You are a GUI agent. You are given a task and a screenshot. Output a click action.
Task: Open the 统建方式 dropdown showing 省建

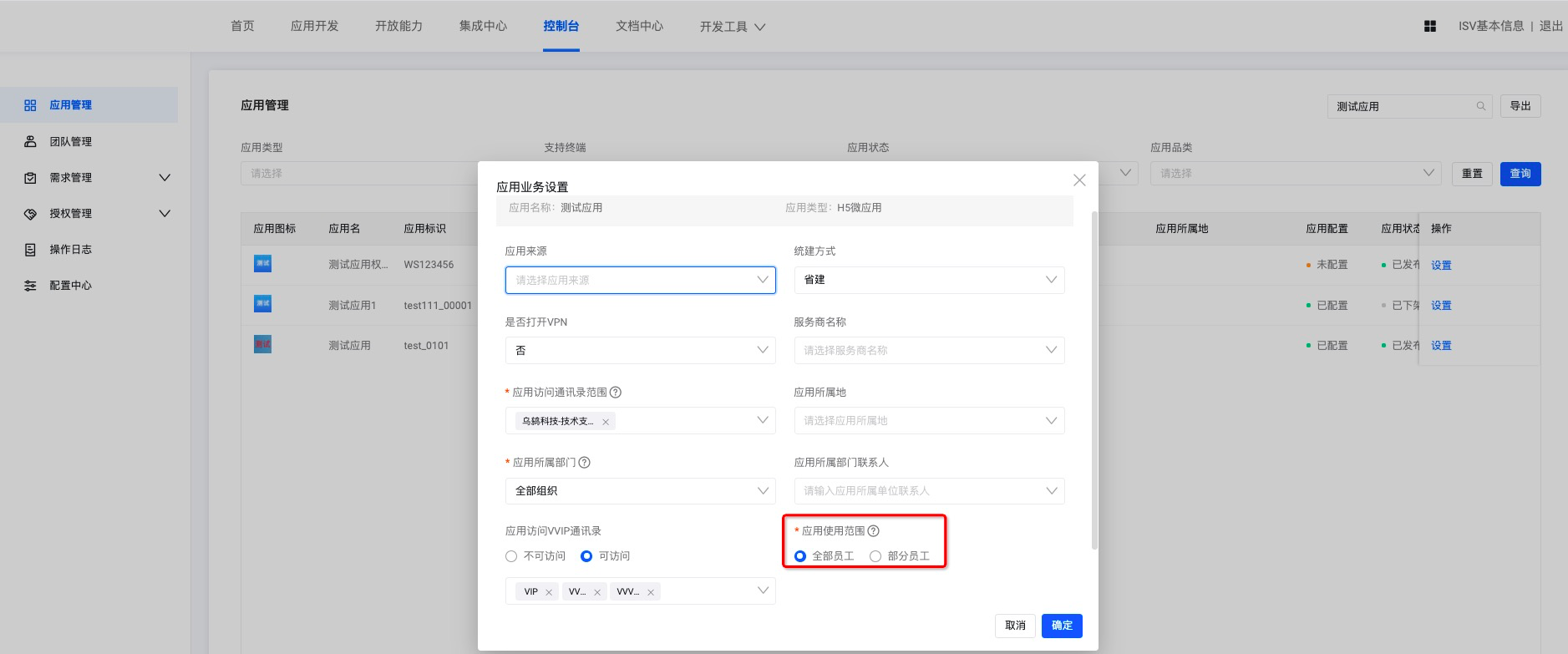point(930,280)
